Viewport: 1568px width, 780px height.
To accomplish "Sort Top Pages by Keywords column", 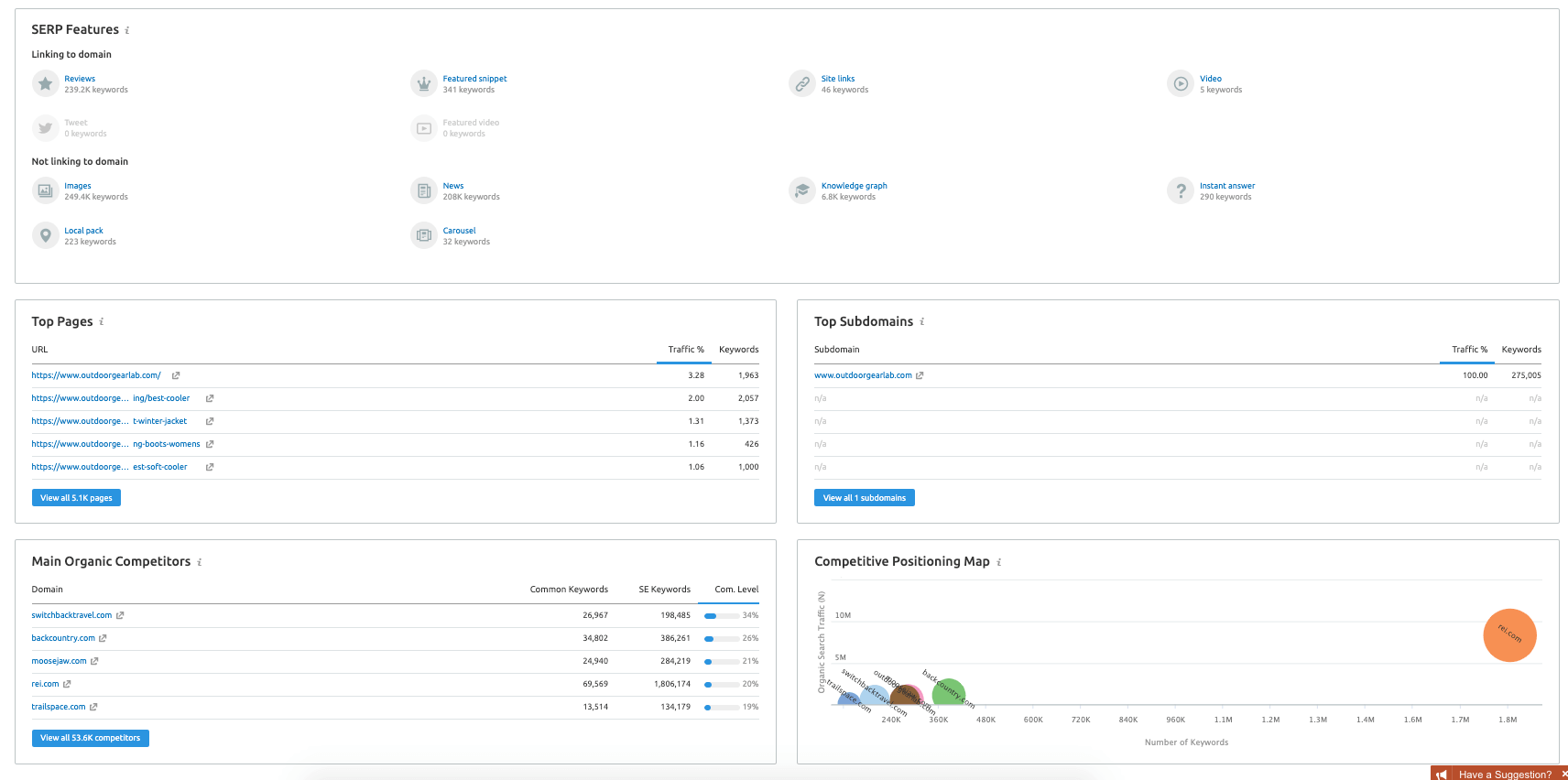I will click(738, 350).
